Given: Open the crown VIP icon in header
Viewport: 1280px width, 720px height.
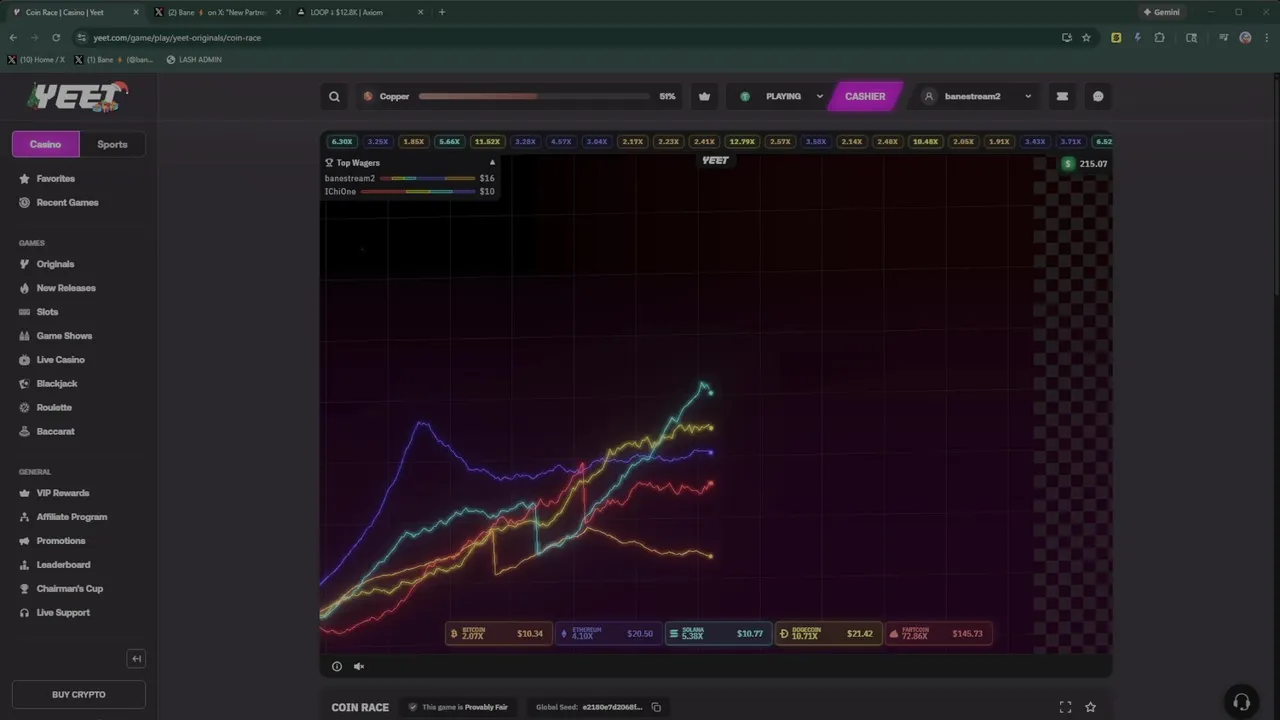Looking at the screenshot, I should tap(704, 97).
